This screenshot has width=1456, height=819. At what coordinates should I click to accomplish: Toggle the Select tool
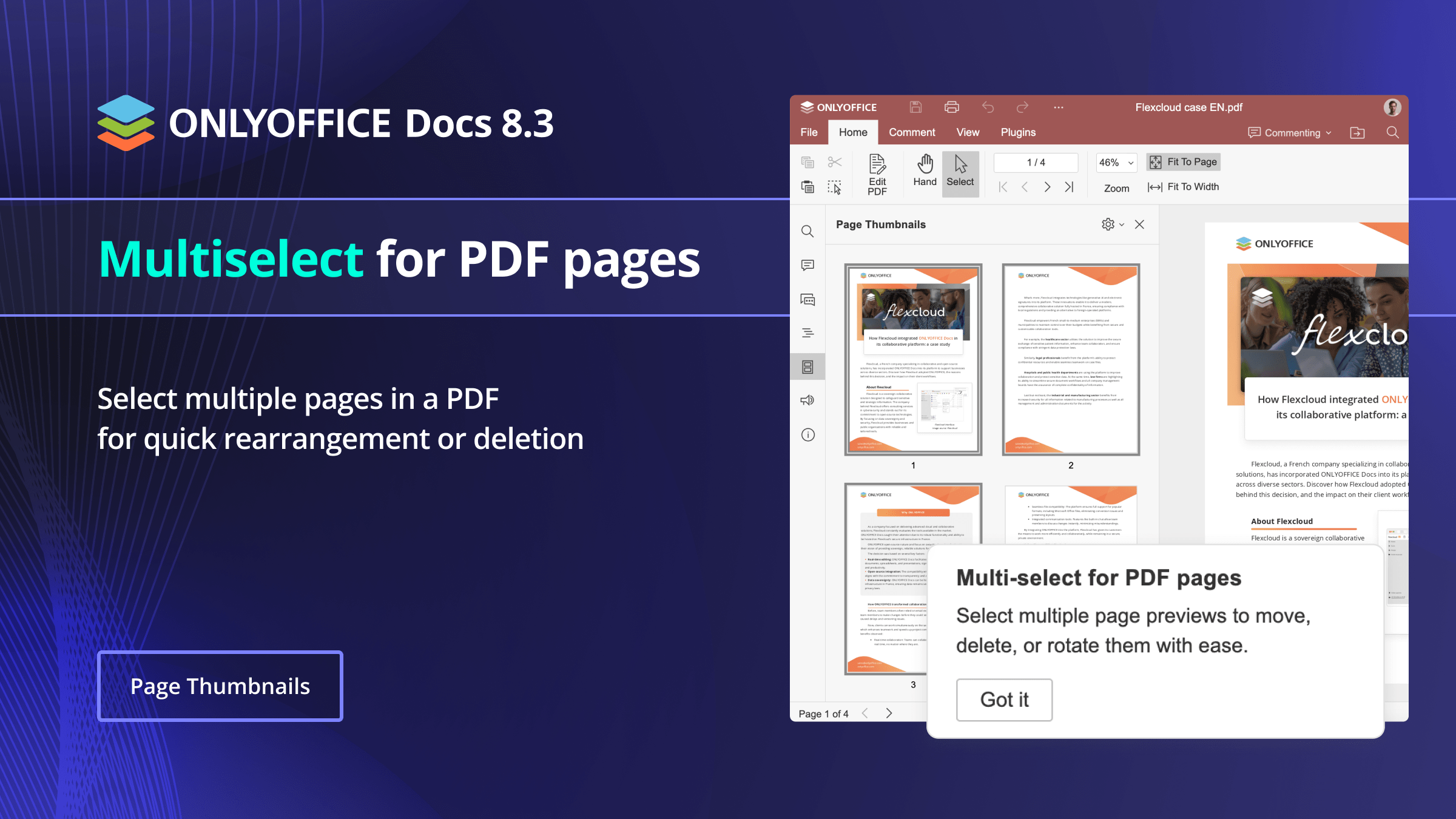pos(960,170)
